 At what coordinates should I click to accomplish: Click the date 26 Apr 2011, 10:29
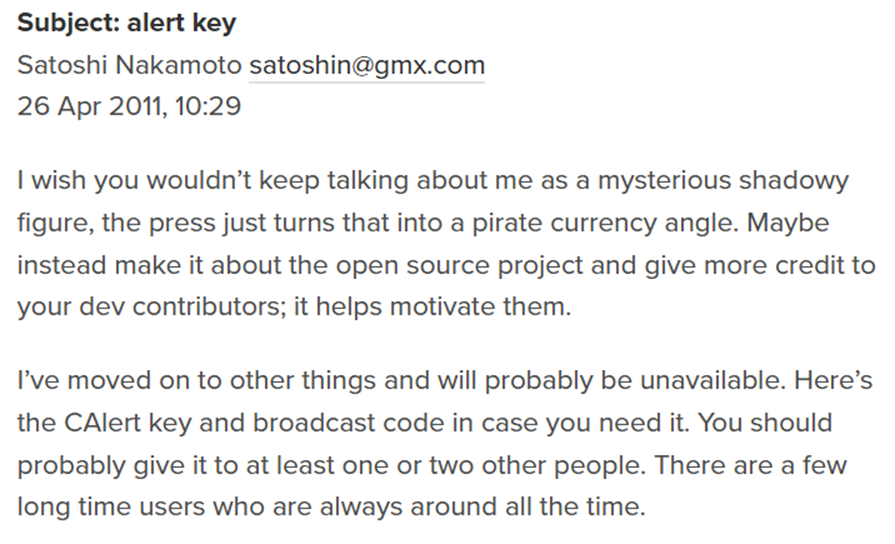129,106
